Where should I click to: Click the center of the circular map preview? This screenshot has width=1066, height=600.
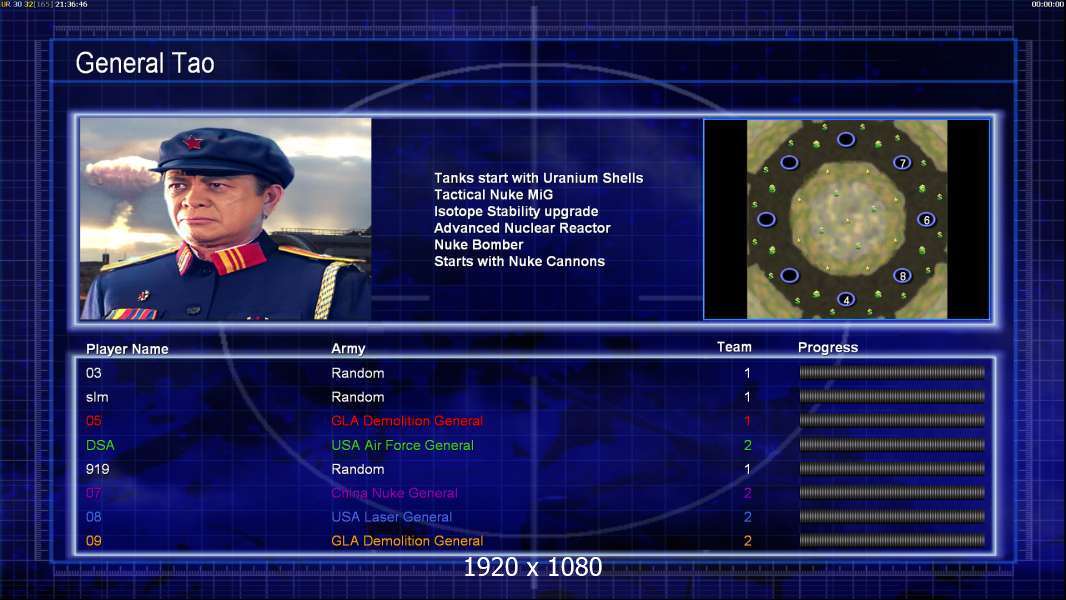click(847, 219)
